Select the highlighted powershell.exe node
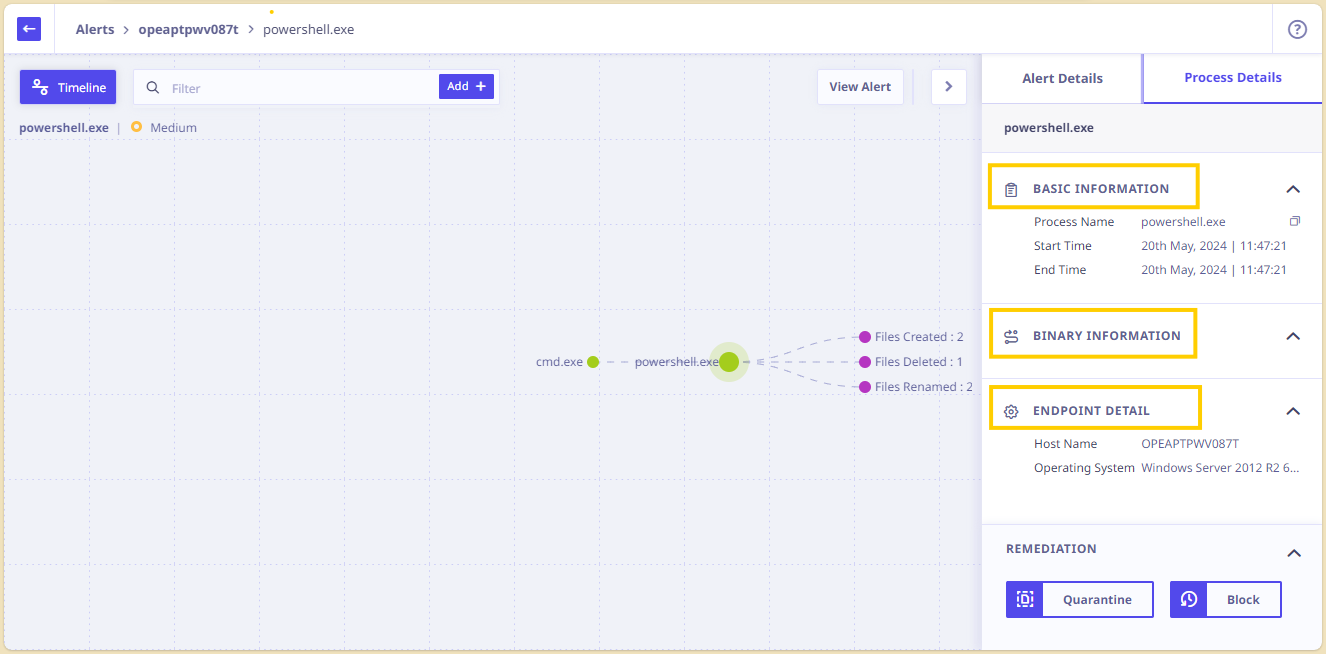 pyautogui.click(x=729, y=362)
